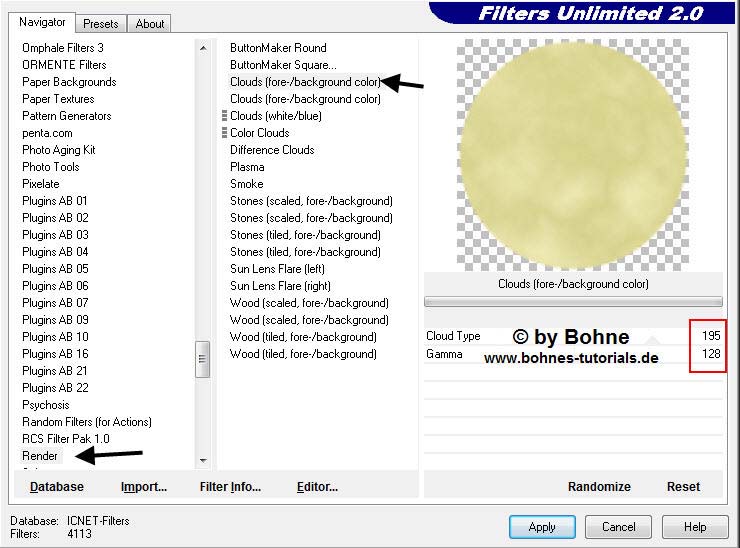Image resolution: width=740 pixels, height=548 pixels.
Task: Launch the filter Editor...
Action: coord(317,487)
